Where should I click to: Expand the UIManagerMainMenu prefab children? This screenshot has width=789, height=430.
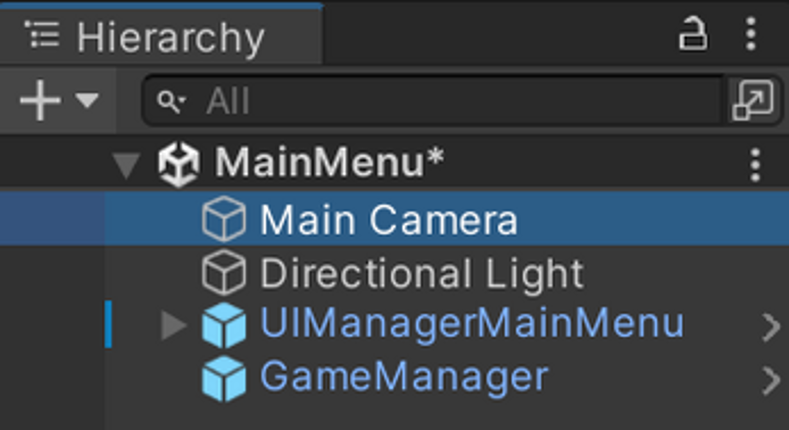(173, 325)
